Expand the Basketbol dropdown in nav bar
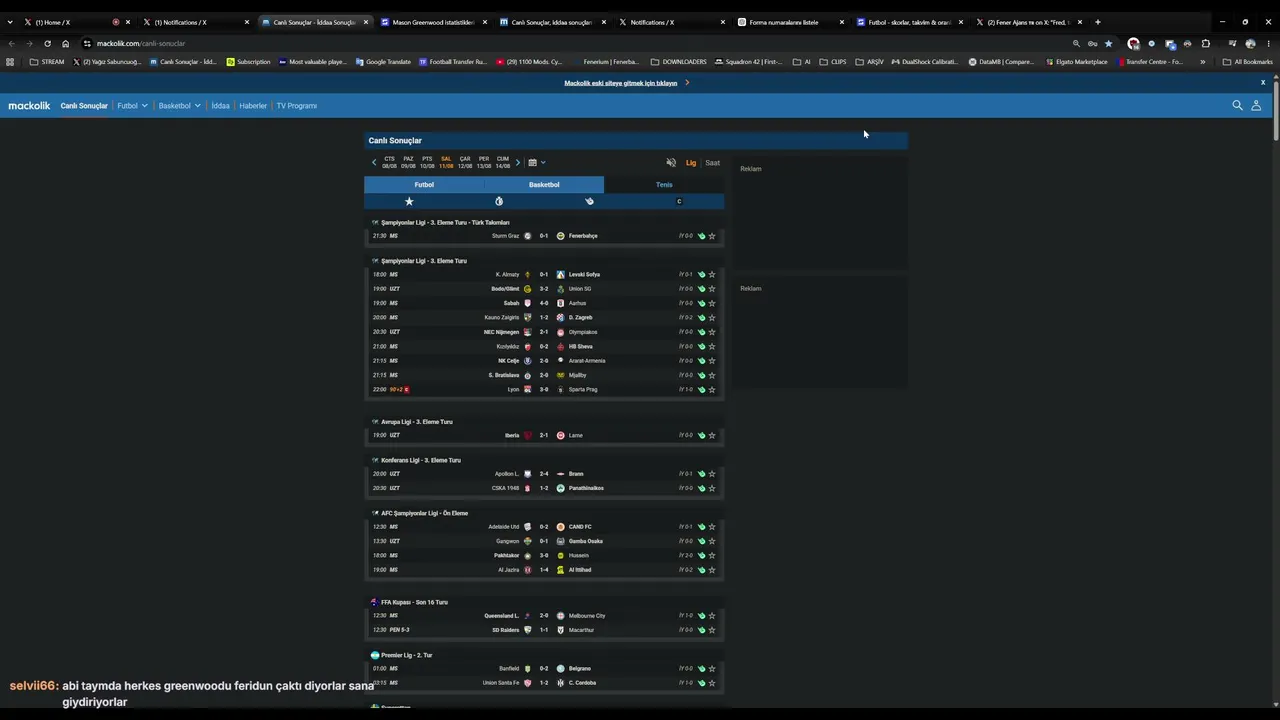 [x=197, y=105]
